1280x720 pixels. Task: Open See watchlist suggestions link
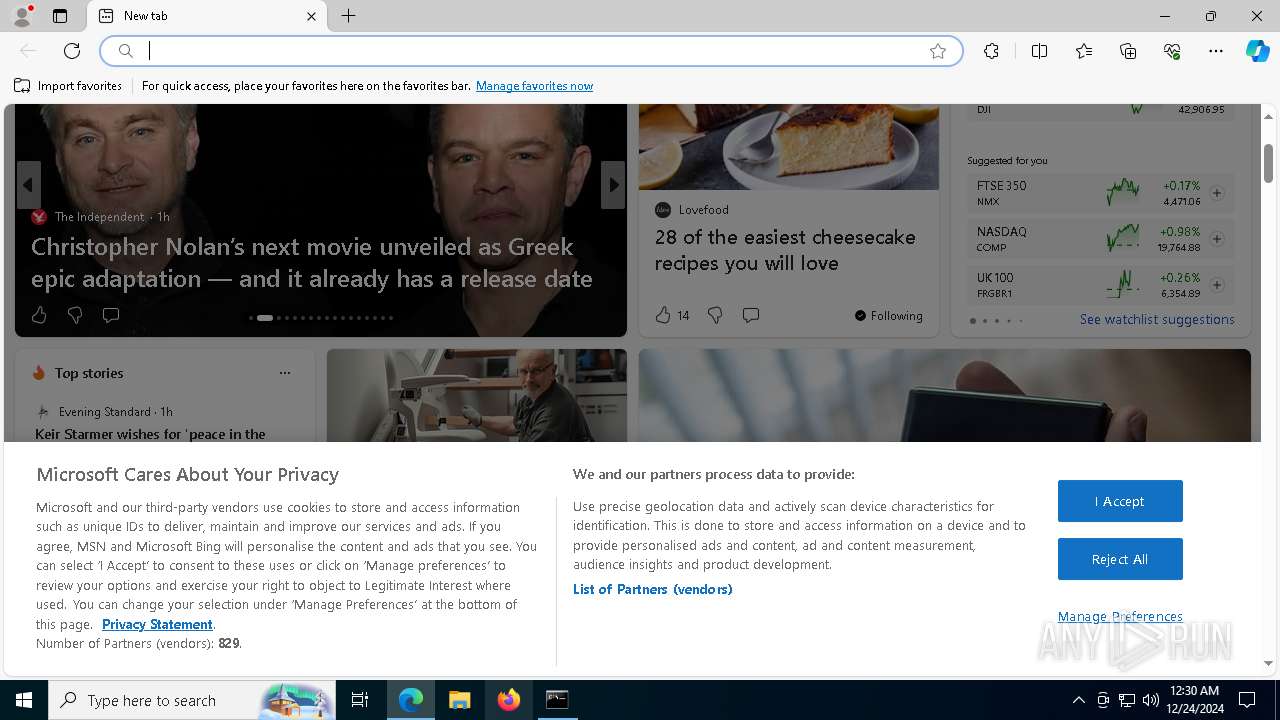tap(1157, 320)
